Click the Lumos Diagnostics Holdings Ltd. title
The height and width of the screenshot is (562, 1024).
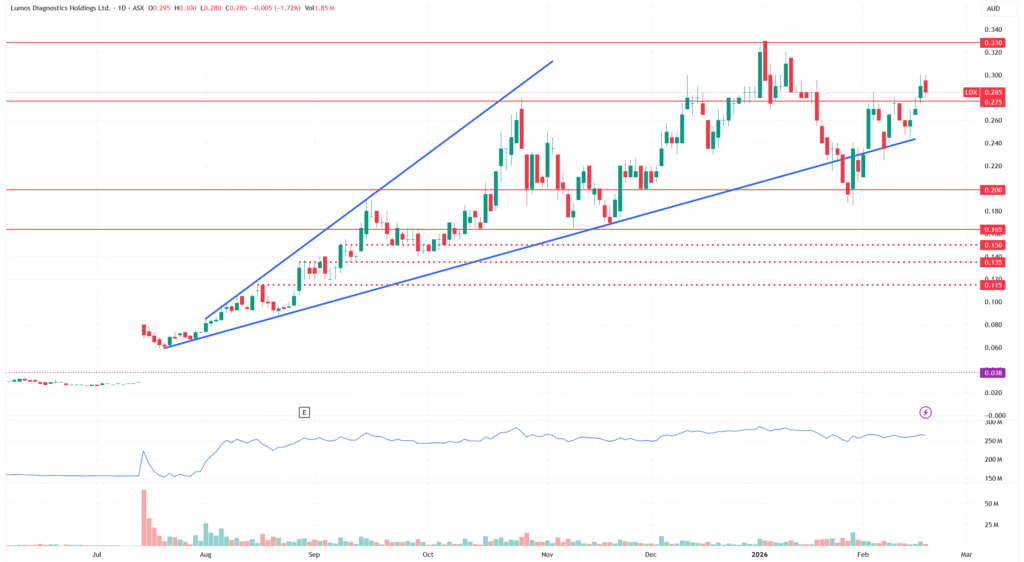[60, 8]
